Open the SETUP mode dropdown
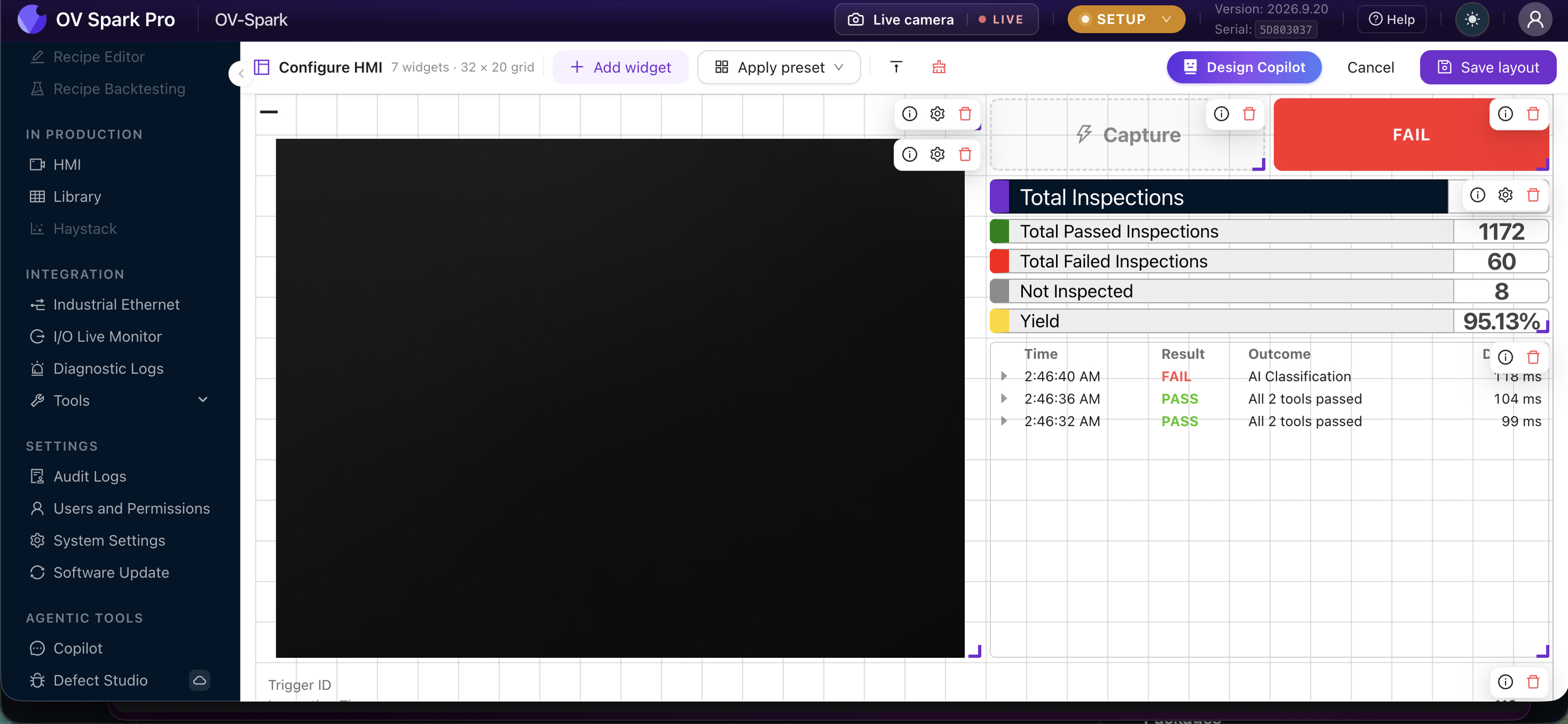Image resolution: width=1568 pixels, height=724 pixels. point(1126,20)
